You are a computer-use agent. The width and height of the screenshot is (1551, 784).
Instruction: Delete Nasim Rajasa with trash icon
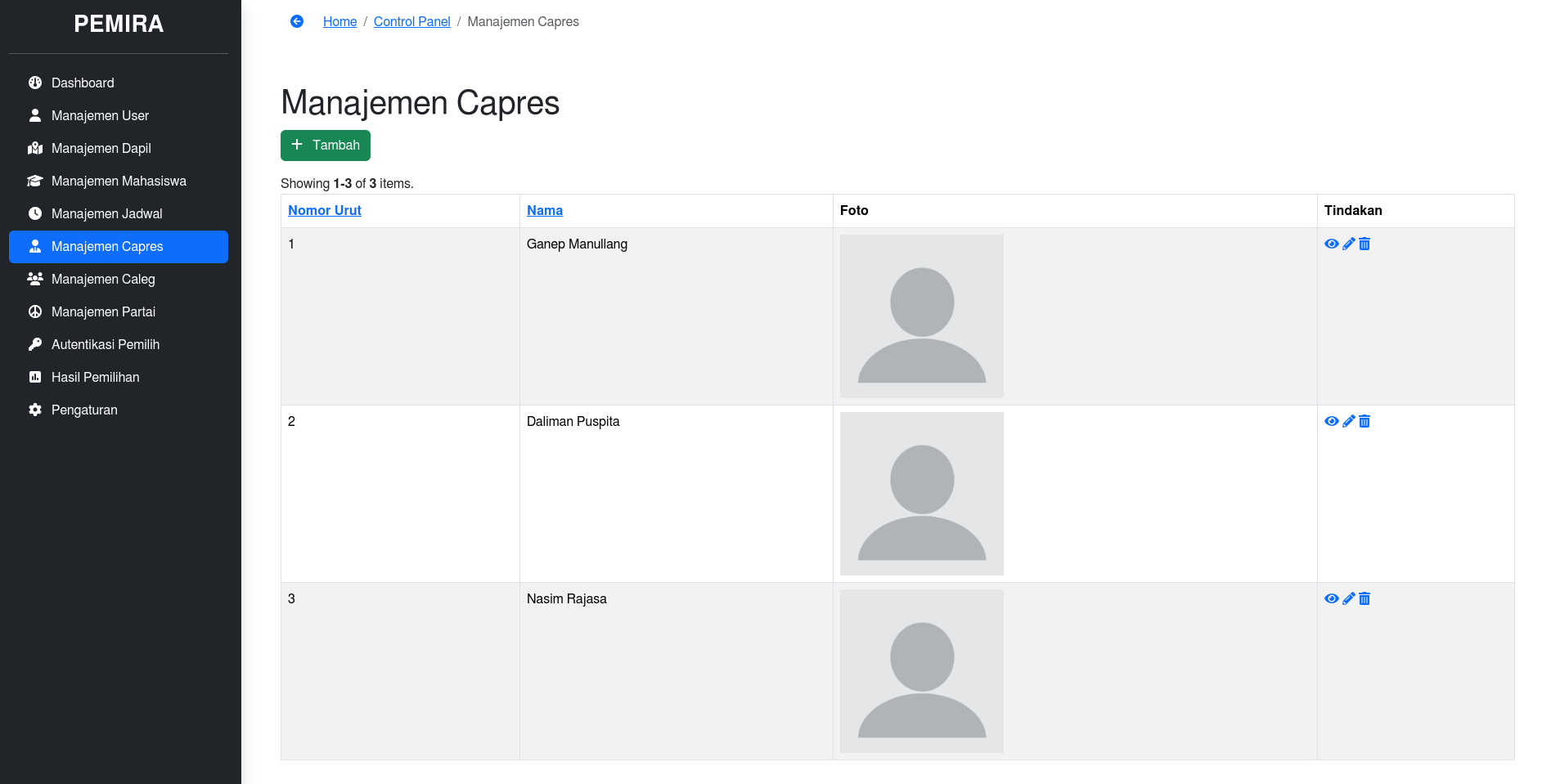(x=1364, y=598)
